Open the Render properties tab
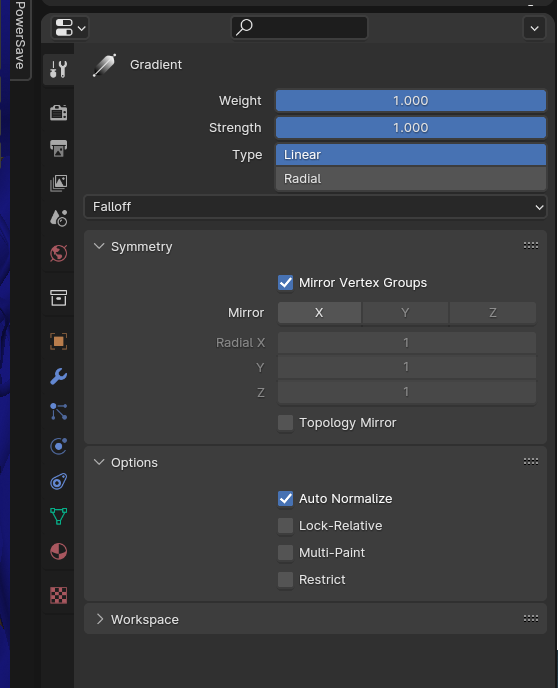 pos(58,113)
